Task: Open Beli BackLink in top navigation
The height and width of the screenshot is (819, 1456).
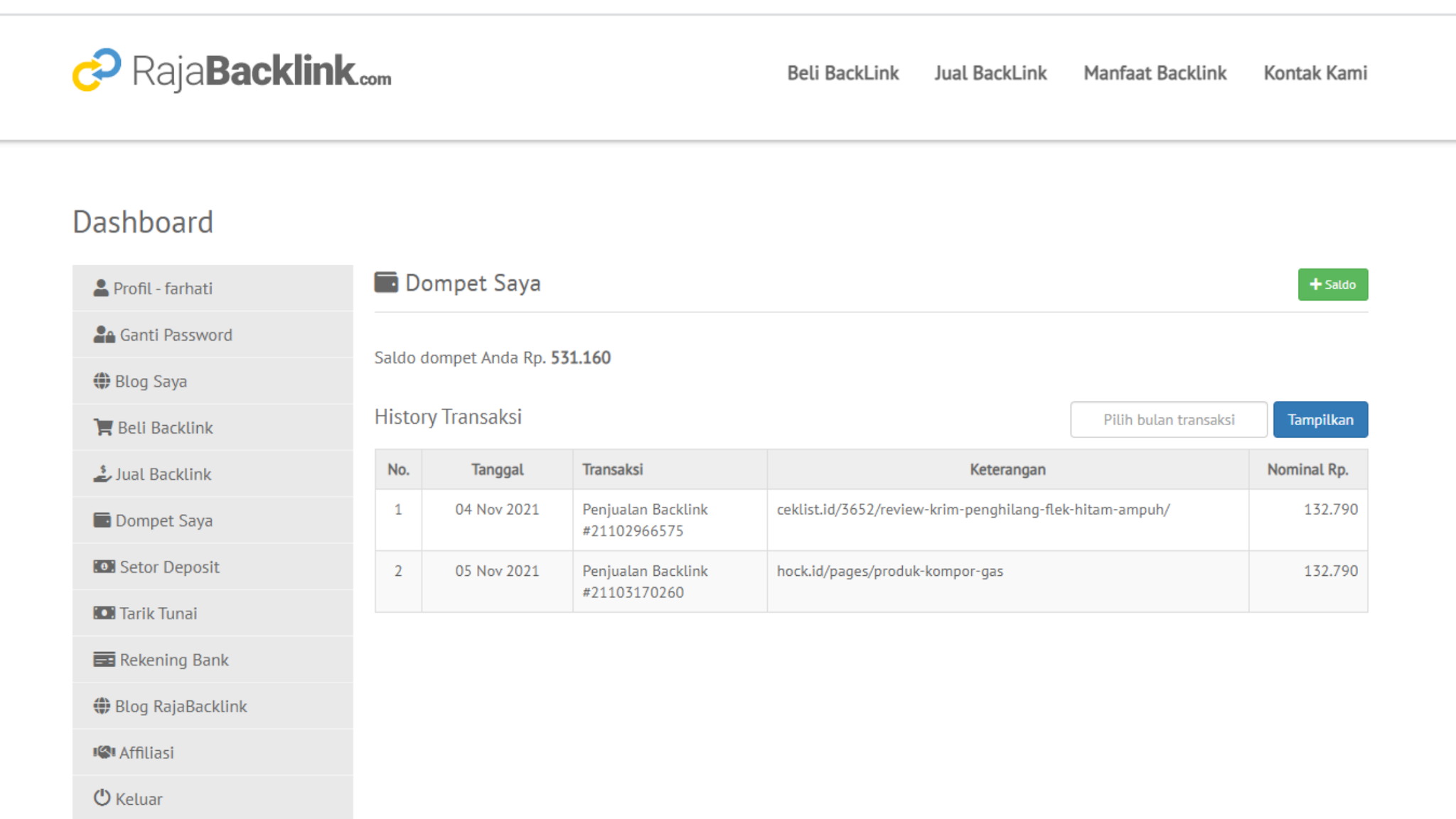Action: point(842,73)
